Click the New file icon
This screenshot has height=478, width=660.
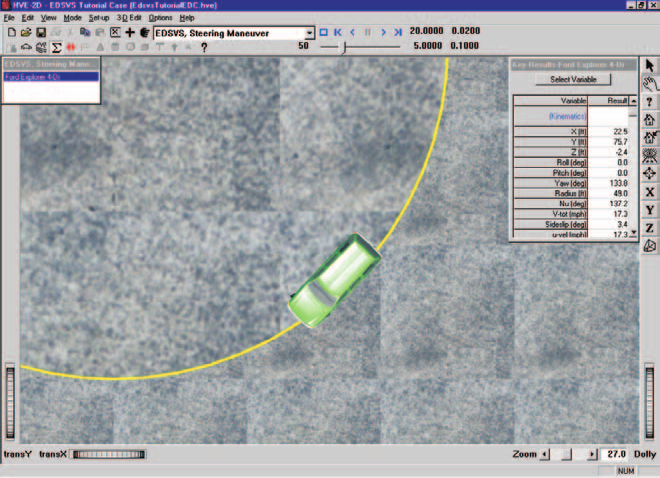click(12, 32)
